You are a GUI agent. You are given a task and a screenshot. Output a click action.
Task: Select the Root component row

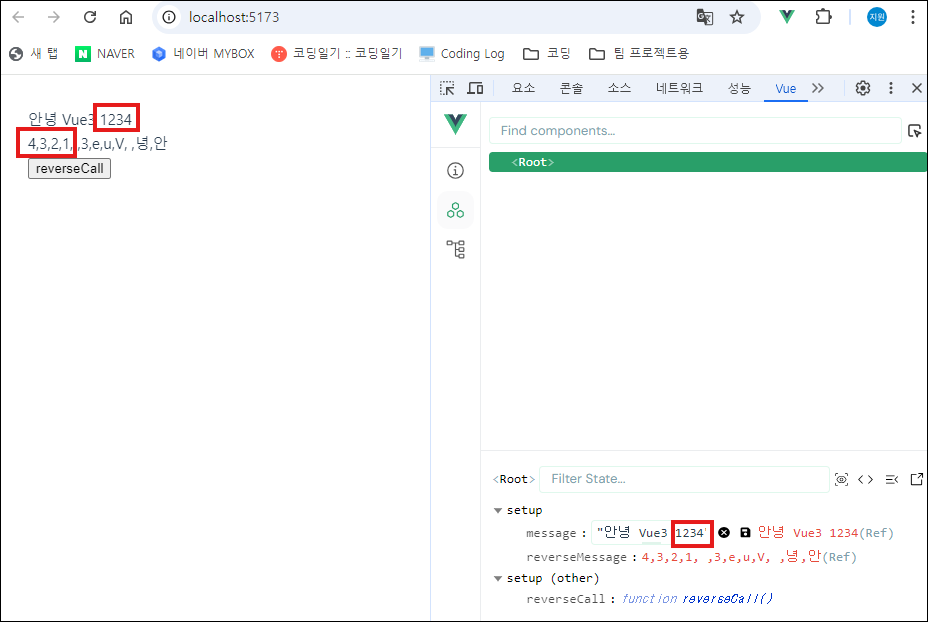[x=708, y=162]
